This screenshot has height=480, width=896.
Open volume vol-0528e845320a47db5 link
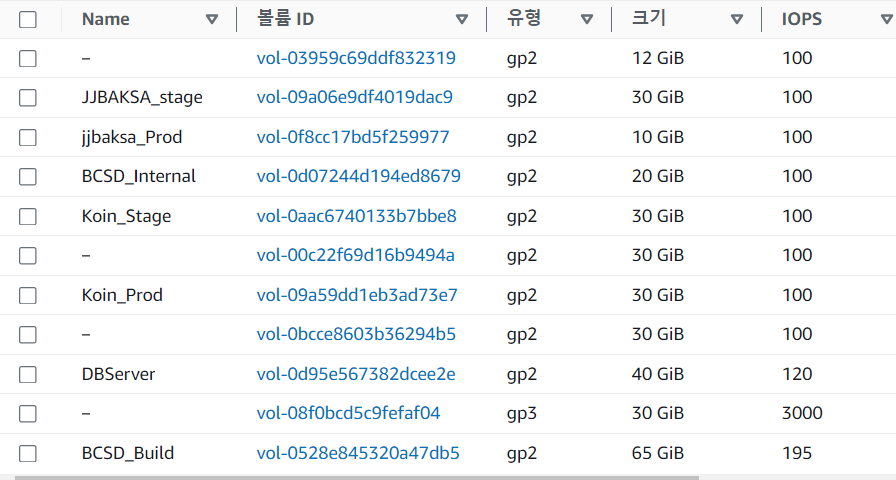358,453
